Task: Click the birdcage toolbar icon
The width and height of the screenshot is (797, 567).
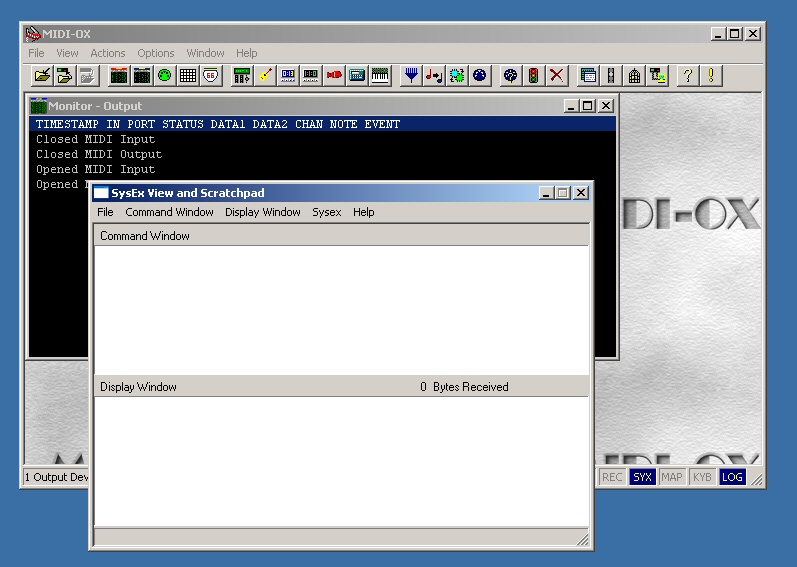Action: [634, 76]
